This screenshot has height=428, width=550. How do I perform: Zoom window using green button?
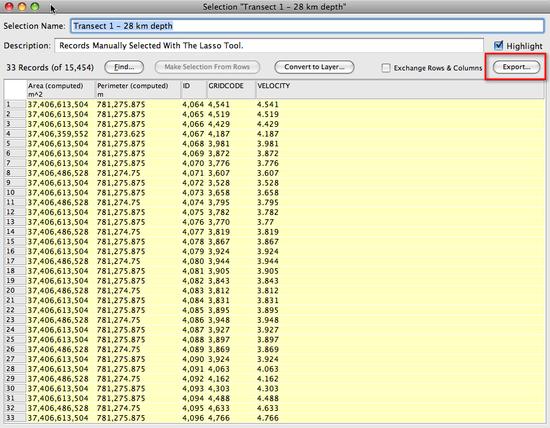[x=35, y=7]
